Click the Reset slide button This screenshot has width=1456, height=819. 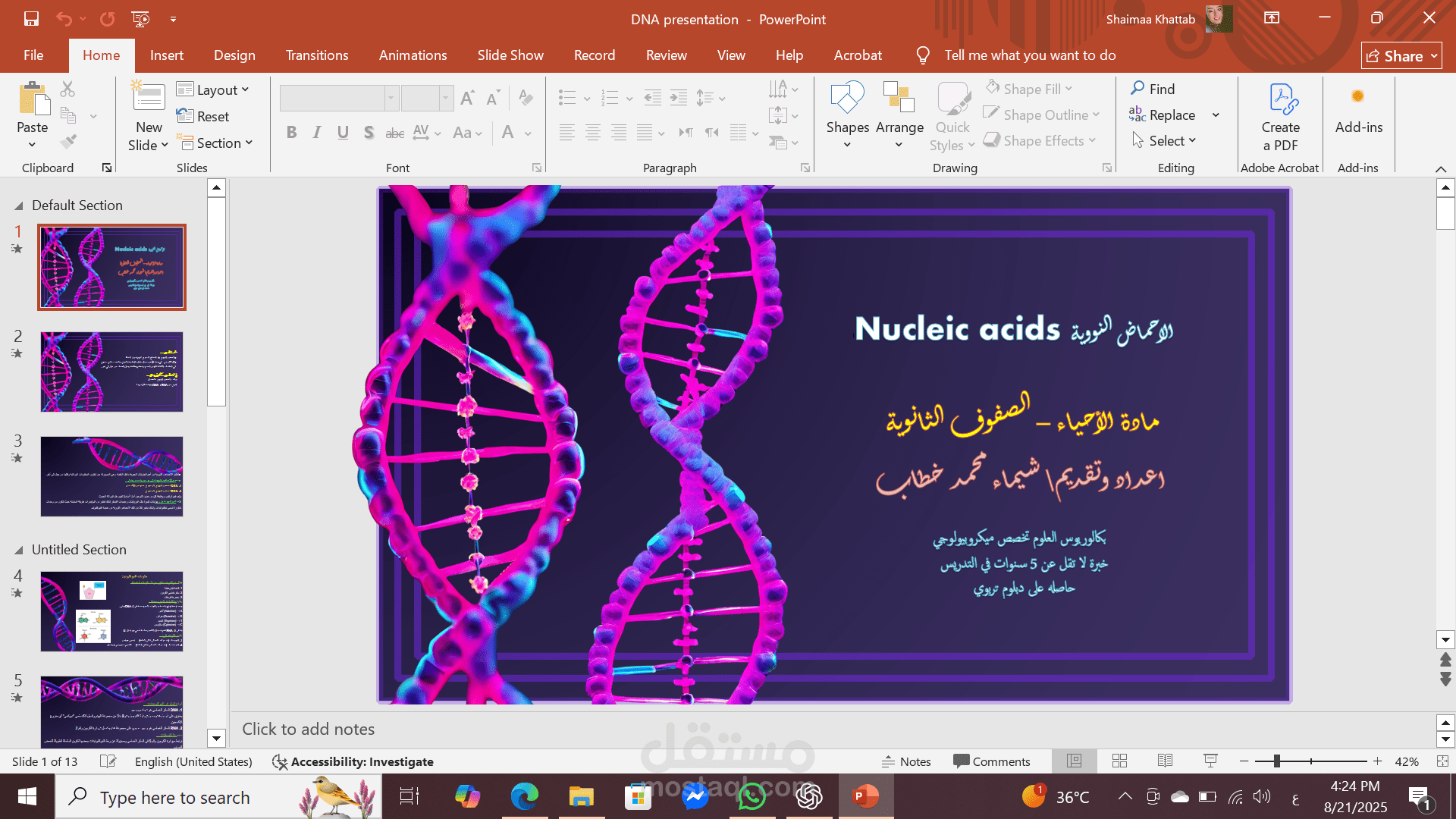202,116
